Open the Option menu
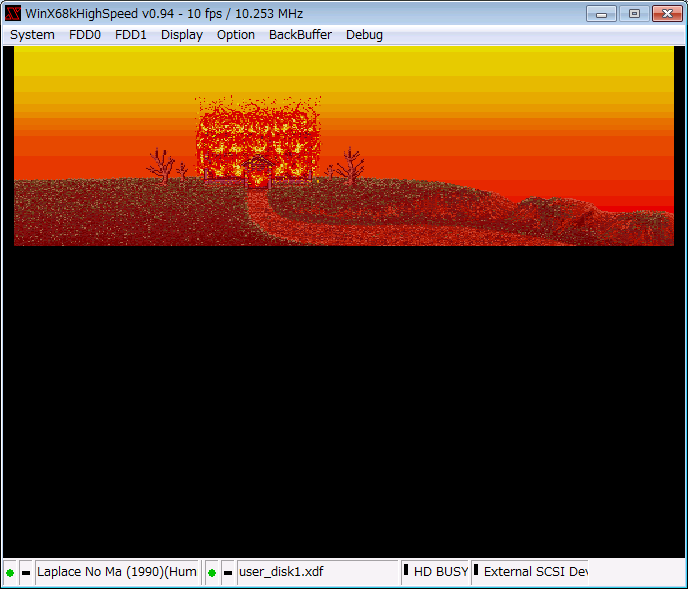Image resolution: width=688 pixels, height=589 pixels. coord(236,35)
